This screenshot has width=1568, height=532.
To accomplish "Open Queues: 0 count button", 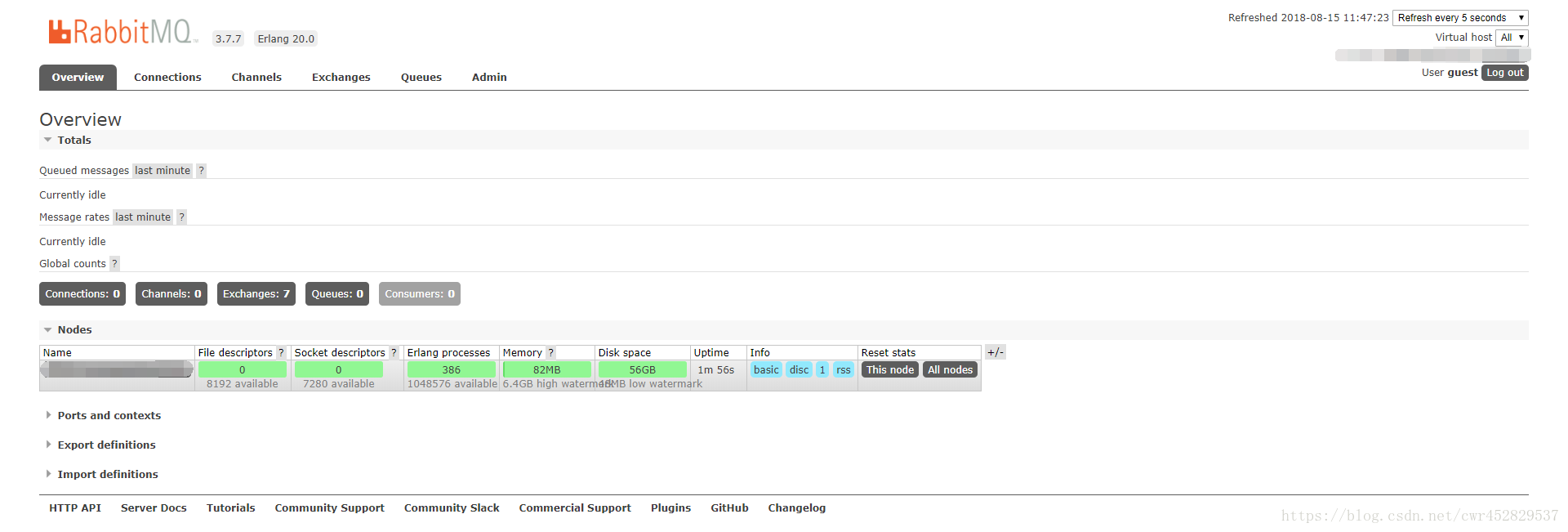I will (x=337, y=294).
